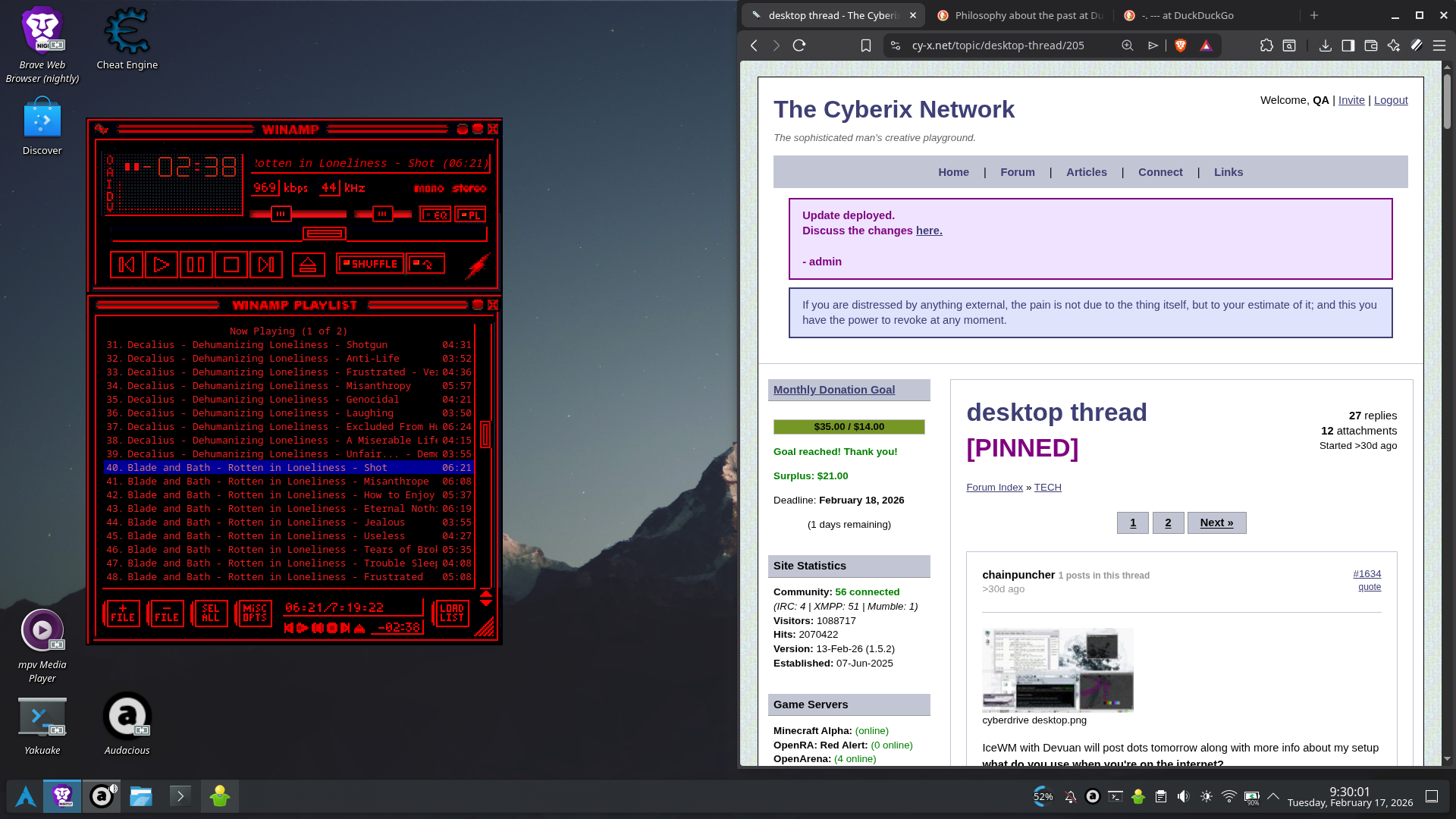The image size is (1456, 819).
Task: Skip to next track in Winamp
Action: point(266,265)
